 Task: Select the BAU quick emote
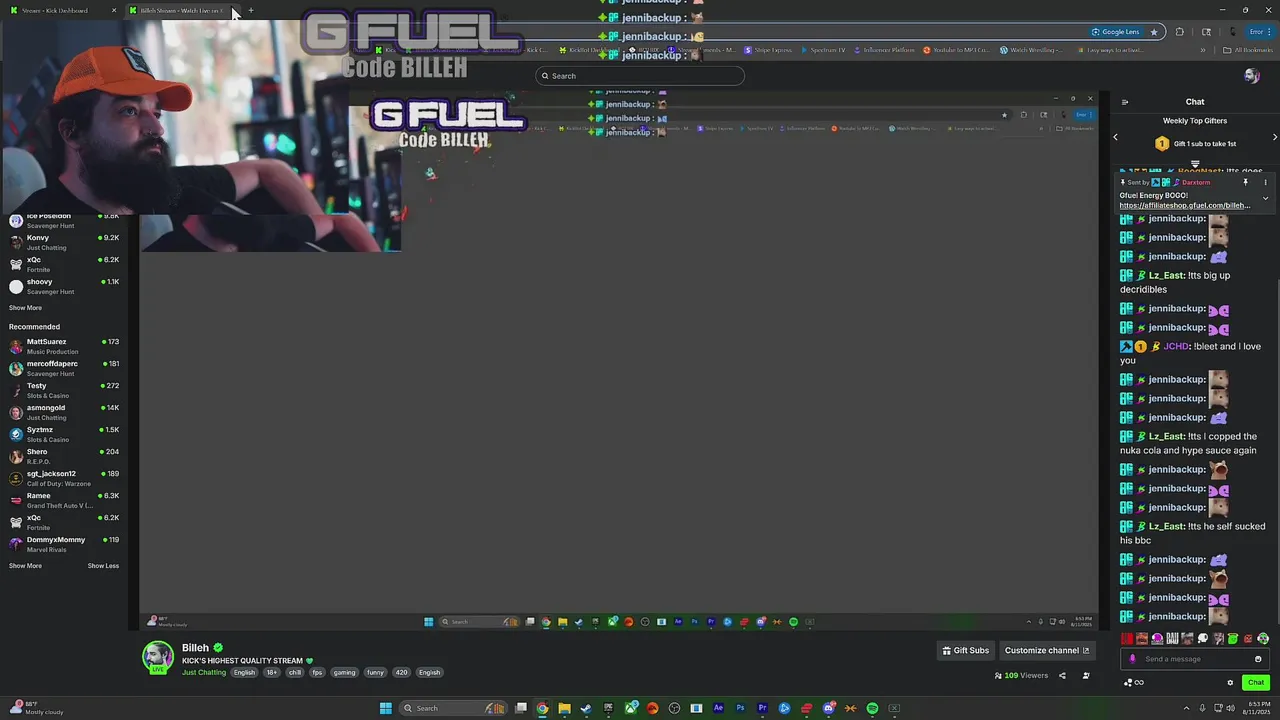pos(1172,639)
